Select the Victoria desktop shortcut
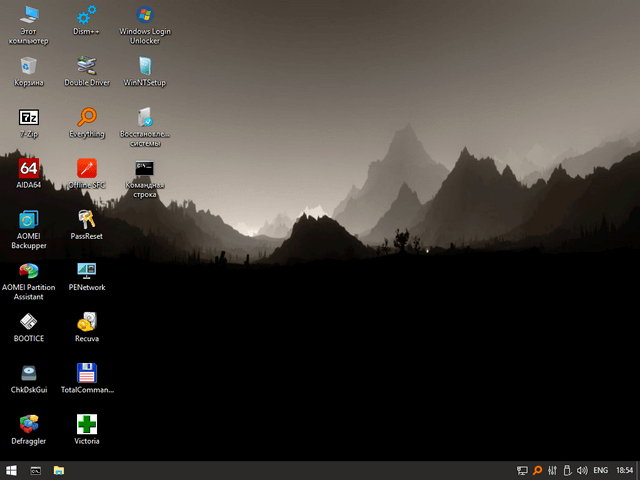This screenshot has height=480, width=640. point(87,424)
